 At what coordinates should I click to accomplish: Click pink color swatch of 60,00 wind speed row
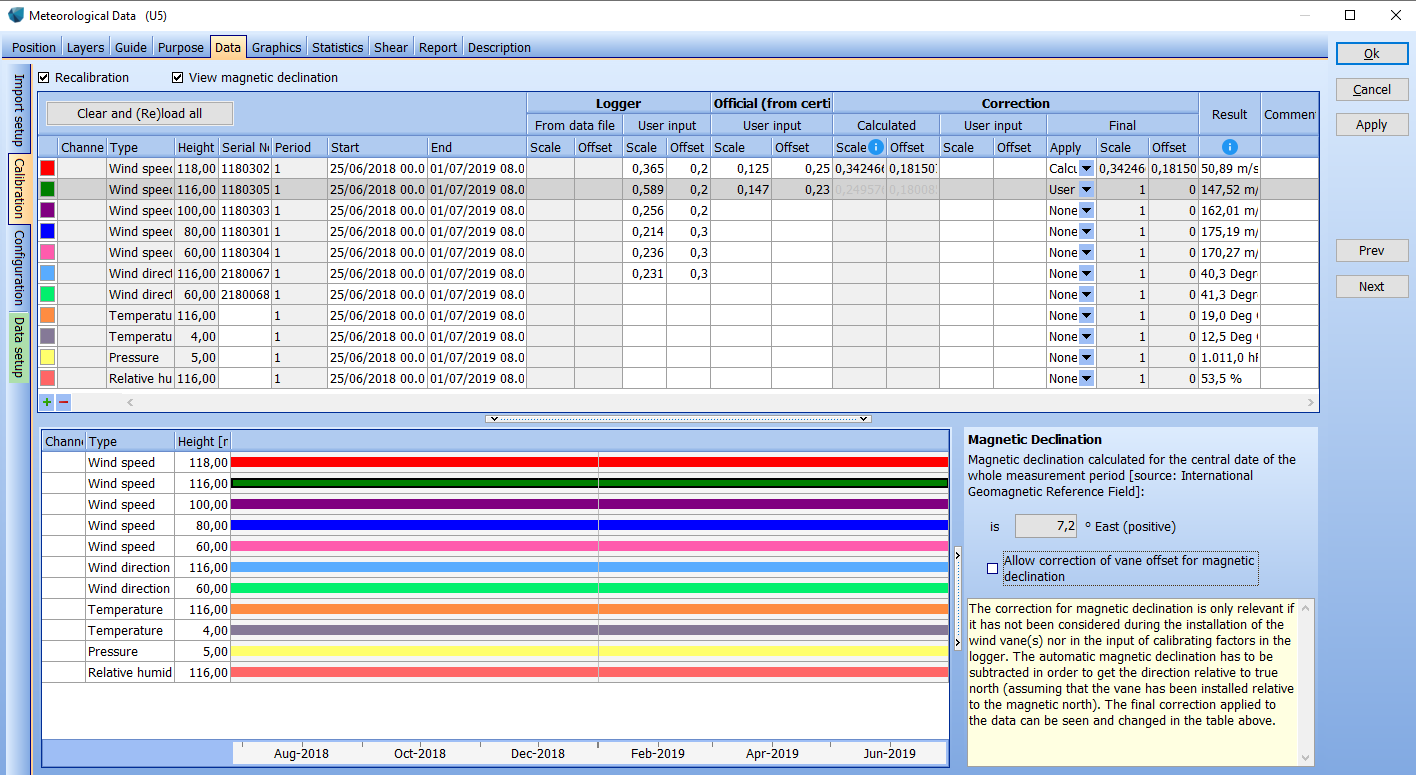tap(47, 253)
